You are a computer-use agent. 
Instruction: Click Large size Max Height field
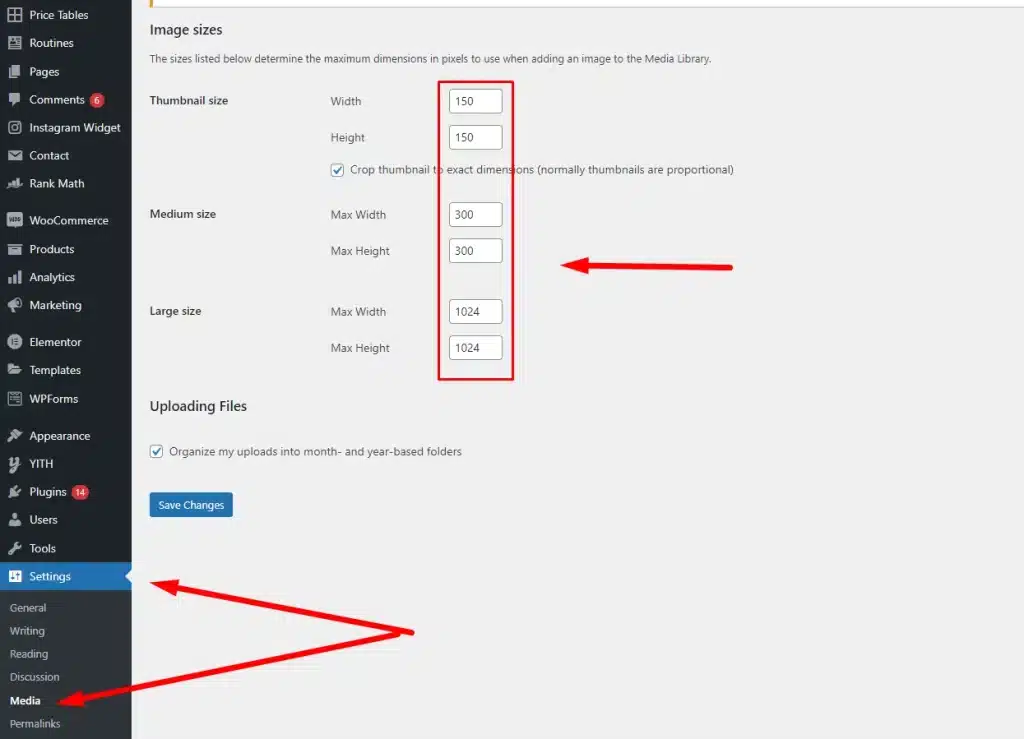pos(475,348)
